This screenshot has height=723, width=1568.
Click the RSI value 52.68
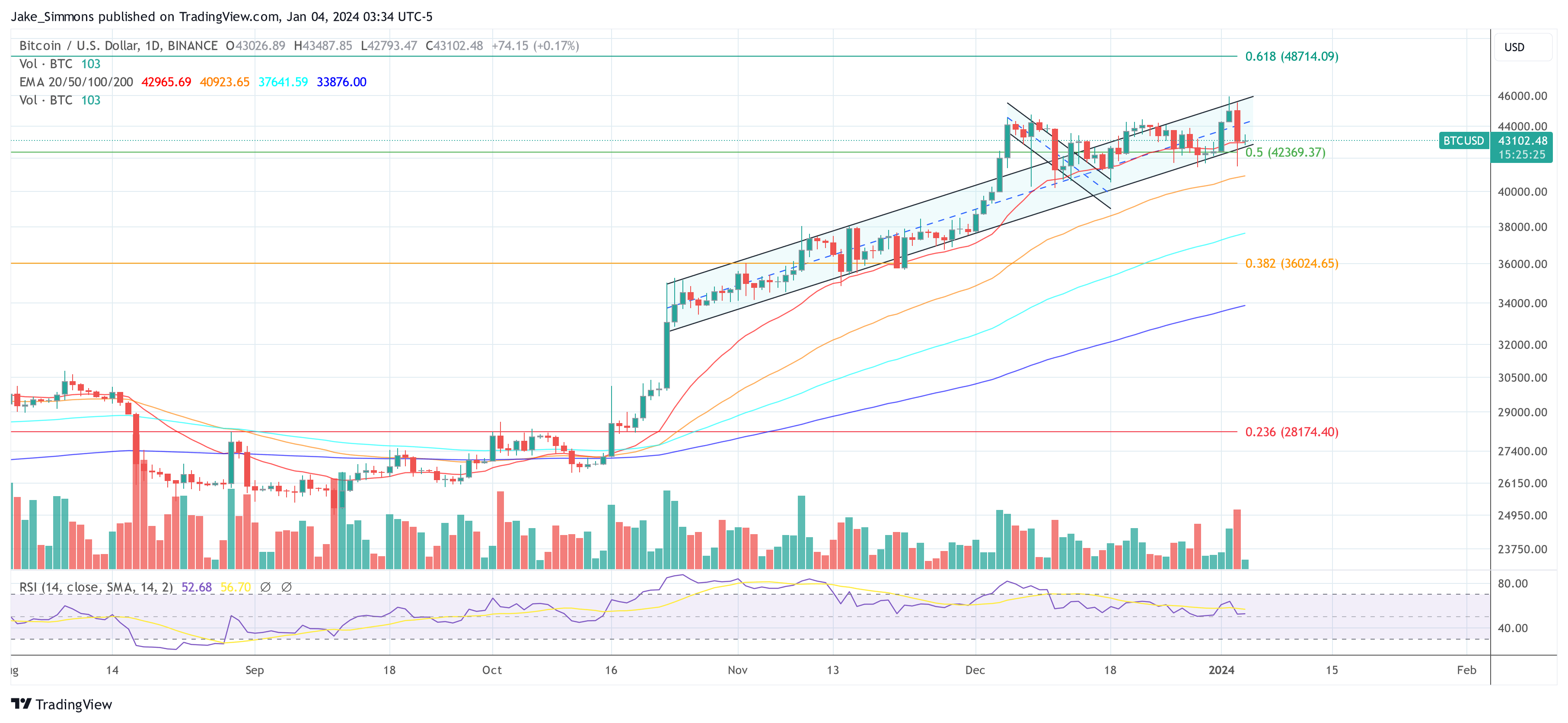[x=197, y=587]
